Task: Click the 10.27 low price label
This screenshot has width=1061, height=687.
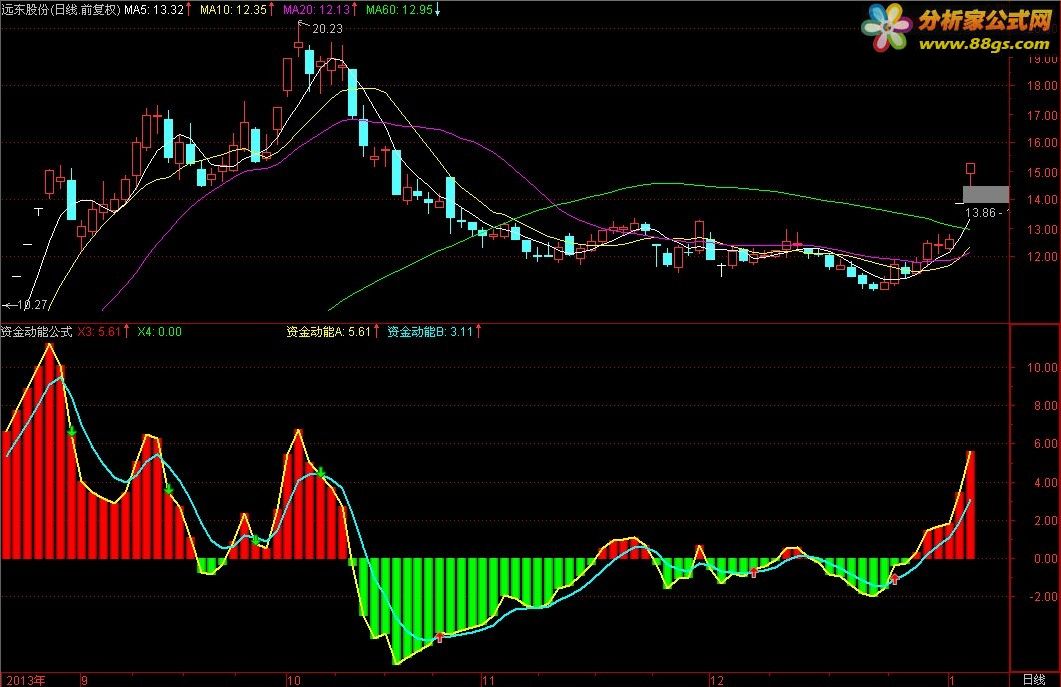Action: click(x=31, y=305)
